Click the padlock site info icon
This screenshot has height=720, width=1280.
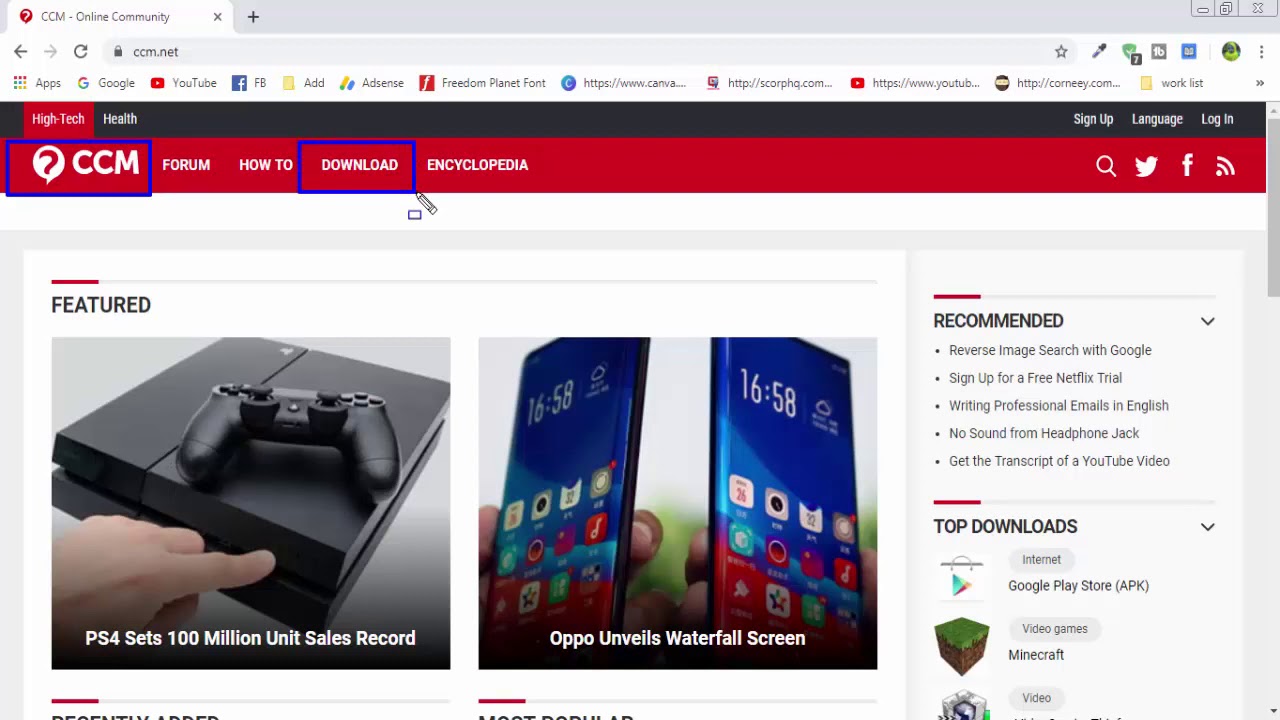[118, 52]
